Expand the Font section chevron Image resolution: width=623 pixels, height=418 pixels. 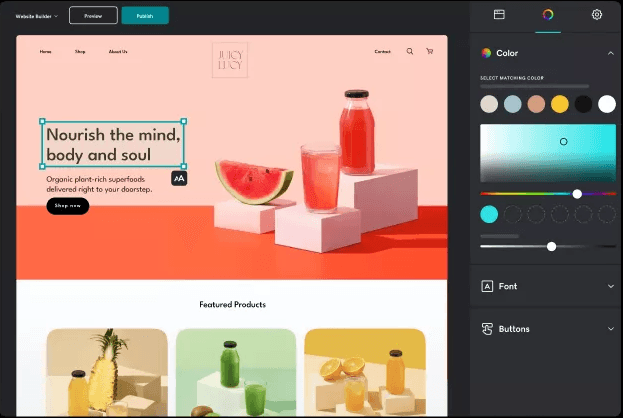[x=611, y=286]
